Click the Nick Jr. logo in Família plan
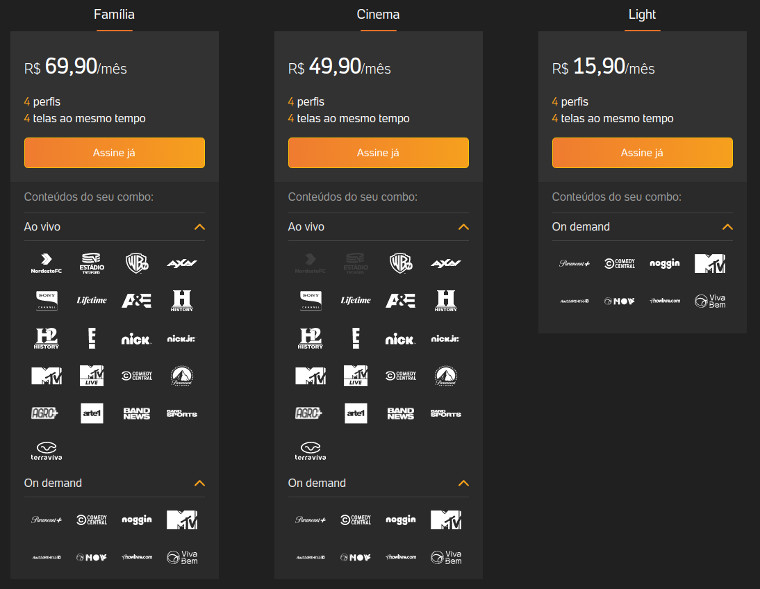The height and width of the screenshot is (589, 760). point(182,339)
